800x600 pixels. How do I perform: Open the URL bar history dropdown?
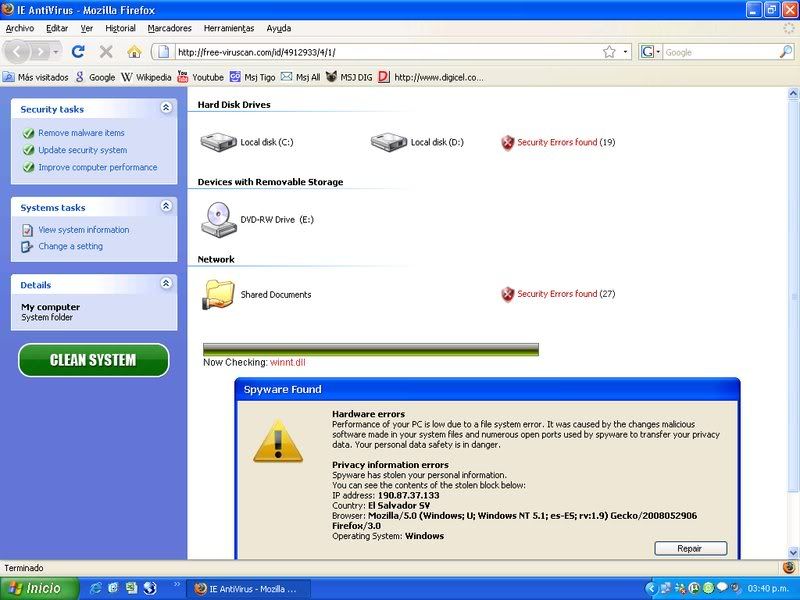(626, 52)
